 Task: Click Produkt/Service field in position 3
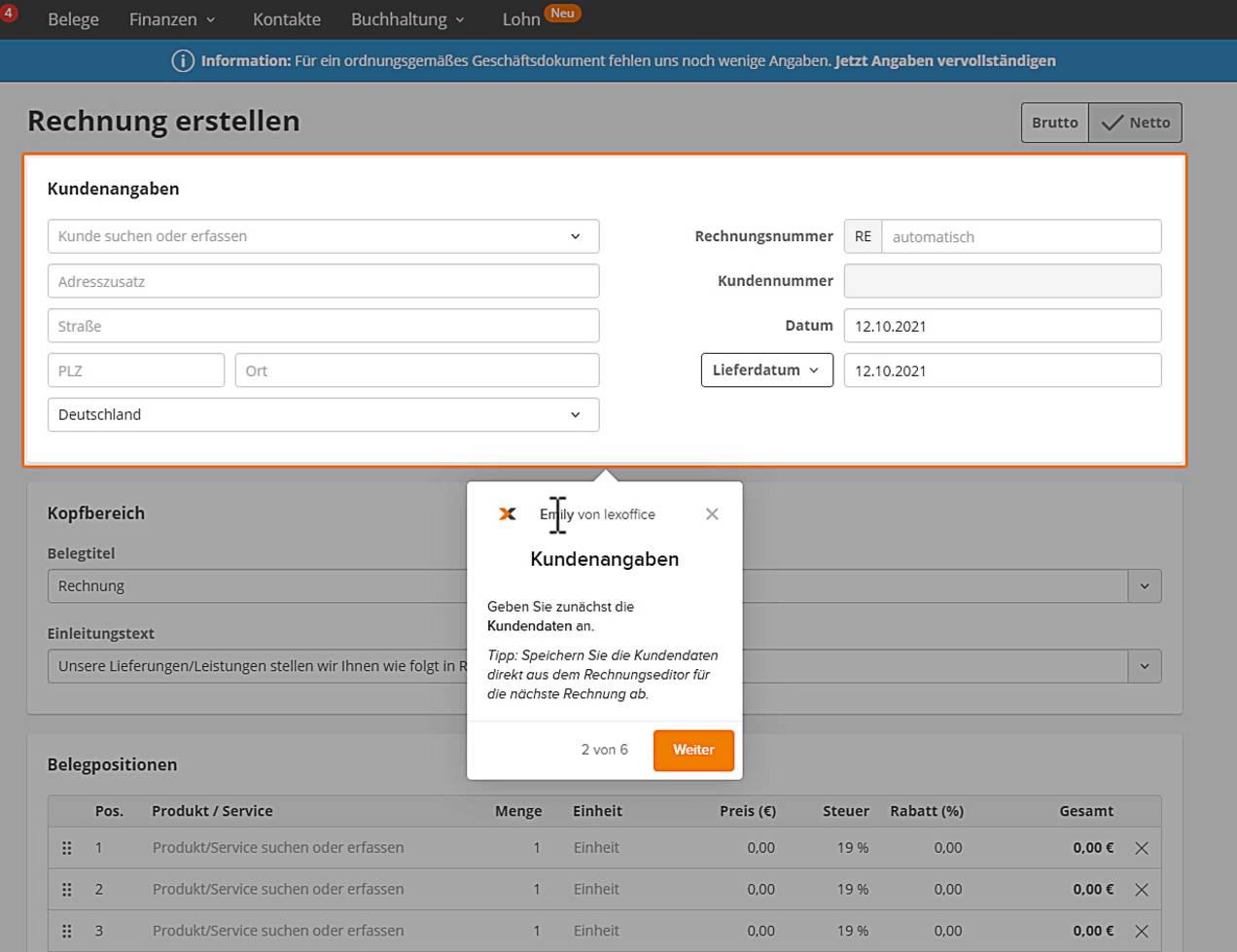[278, 931]
